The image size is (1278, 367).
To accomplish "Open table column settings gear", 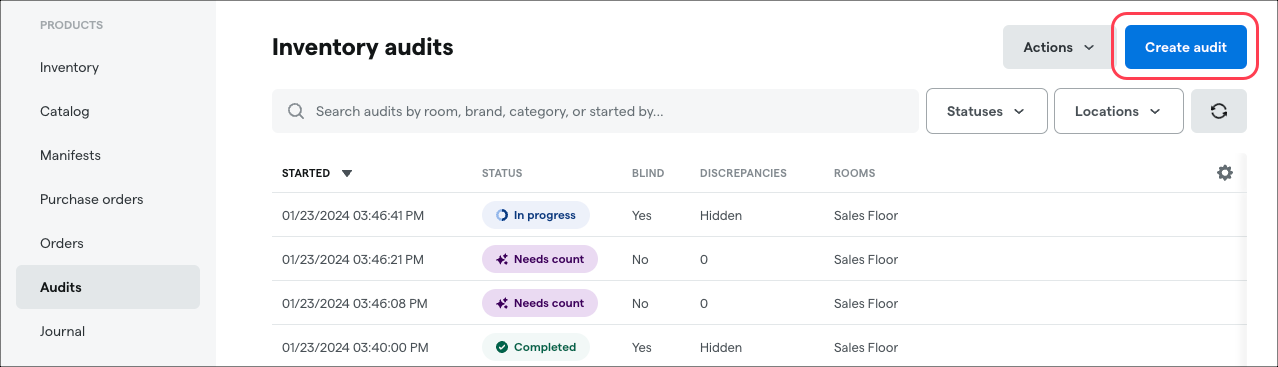I will [x=1225, y=173].
